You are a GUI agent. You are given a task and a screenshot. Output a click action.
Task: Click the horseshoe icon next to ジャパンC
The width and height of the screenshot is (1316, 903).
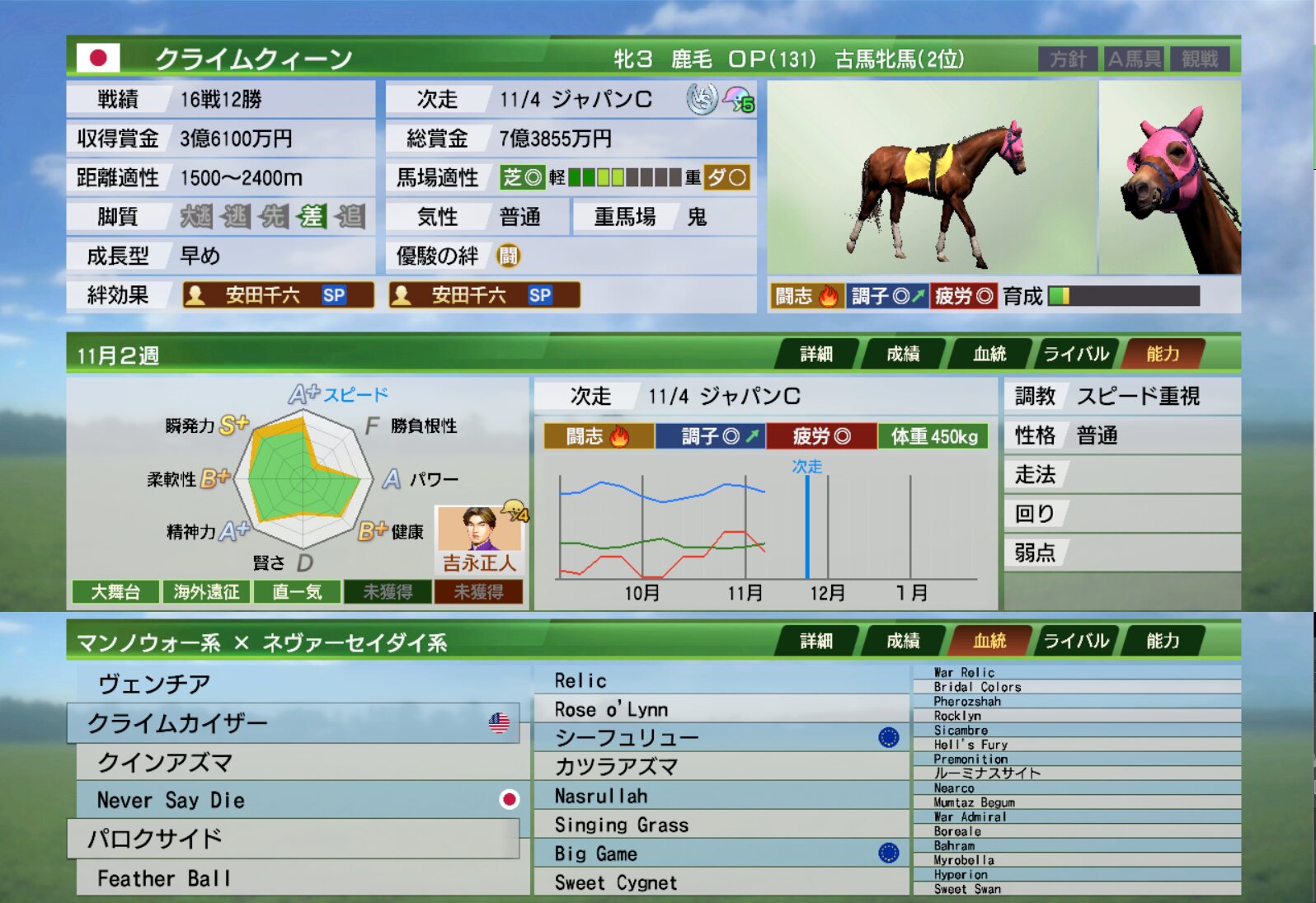tap(702, 100)
